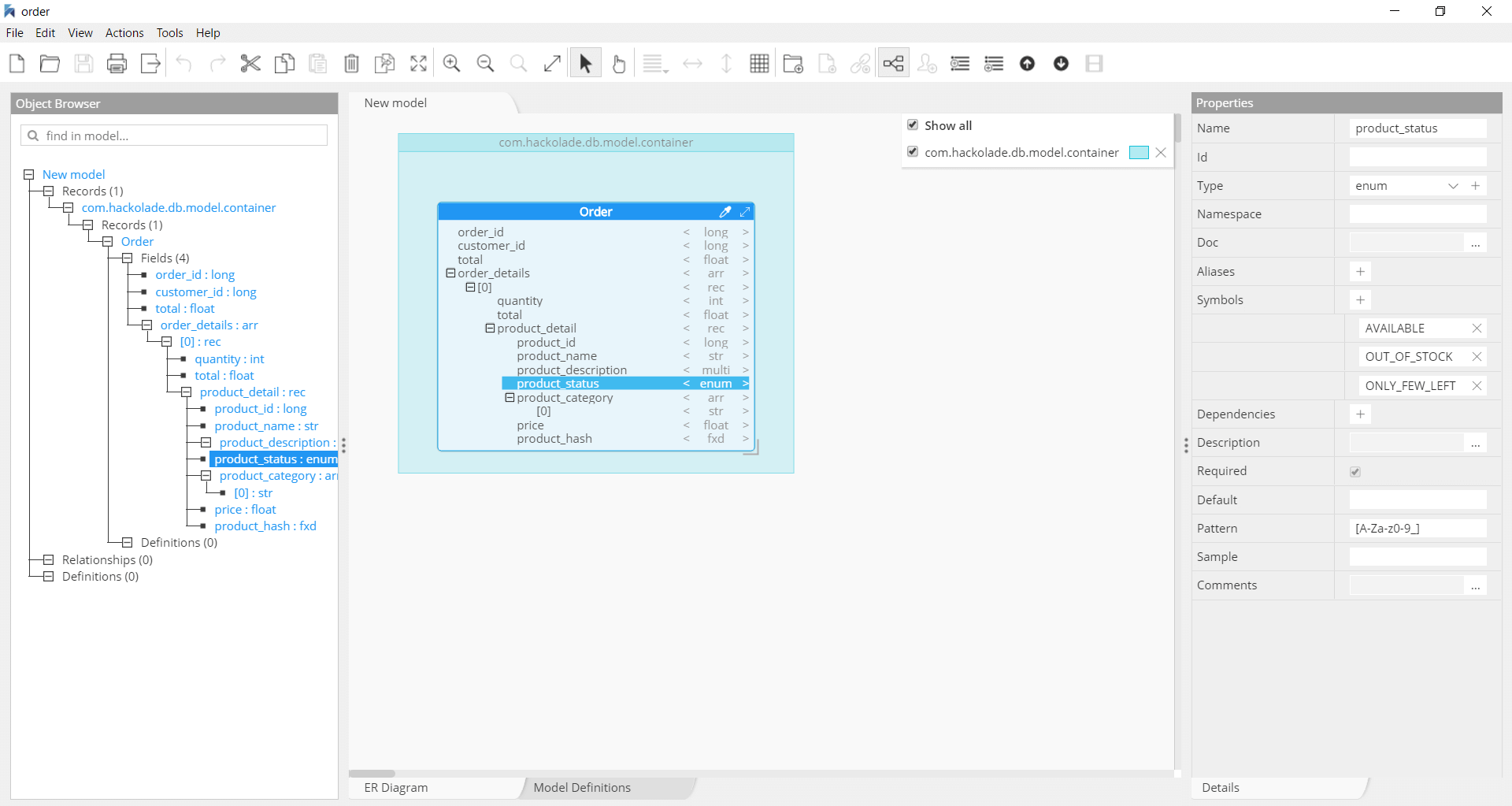This screenshot has height=806, width=1512.
Task: Toggle the Required checkbox
Action: tap(1355, 472)
